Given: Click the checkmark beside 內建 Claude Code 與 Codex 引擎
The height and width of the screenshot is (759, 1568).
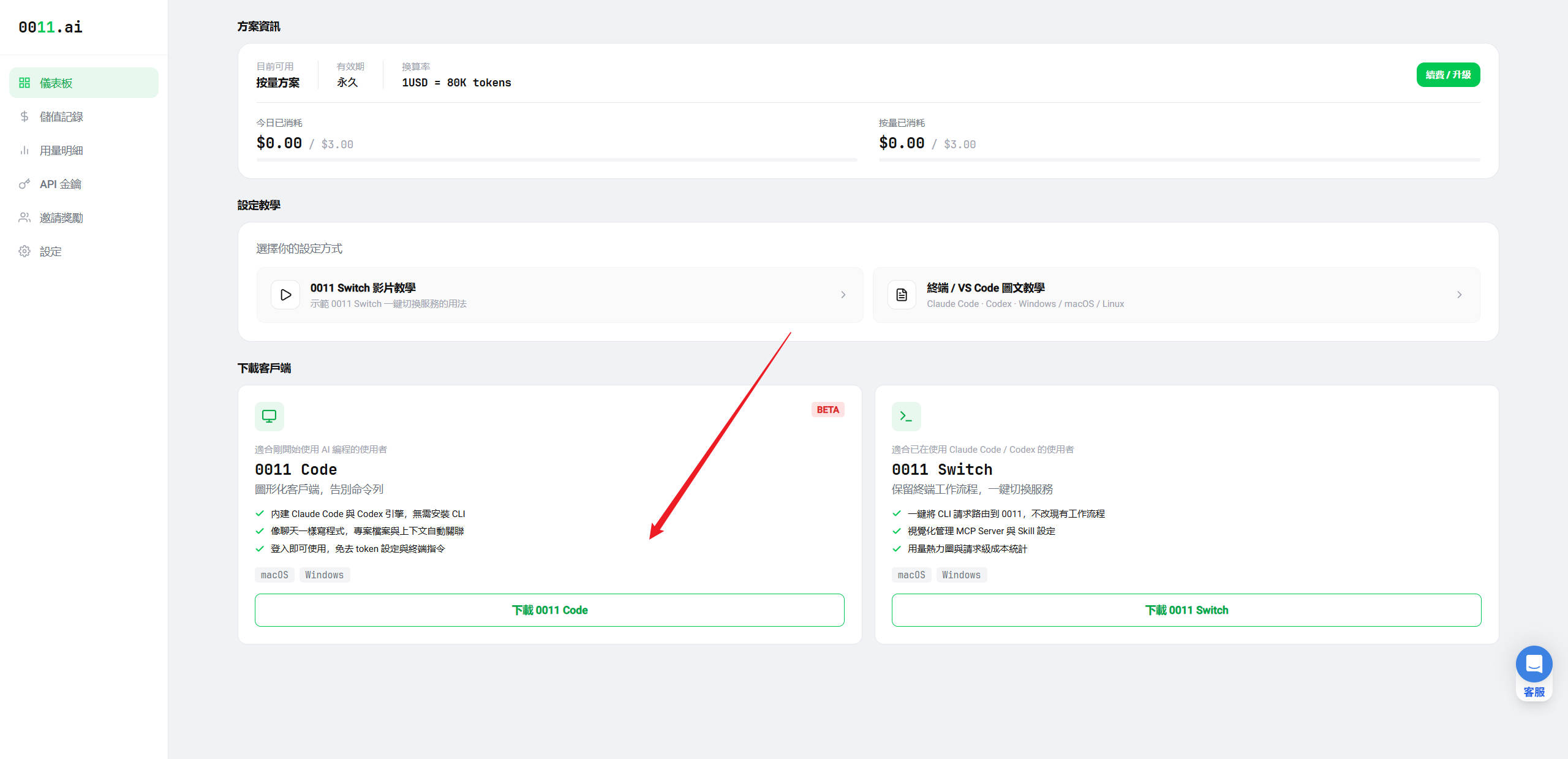Looking at the screenshot, I should coord(260,513).
